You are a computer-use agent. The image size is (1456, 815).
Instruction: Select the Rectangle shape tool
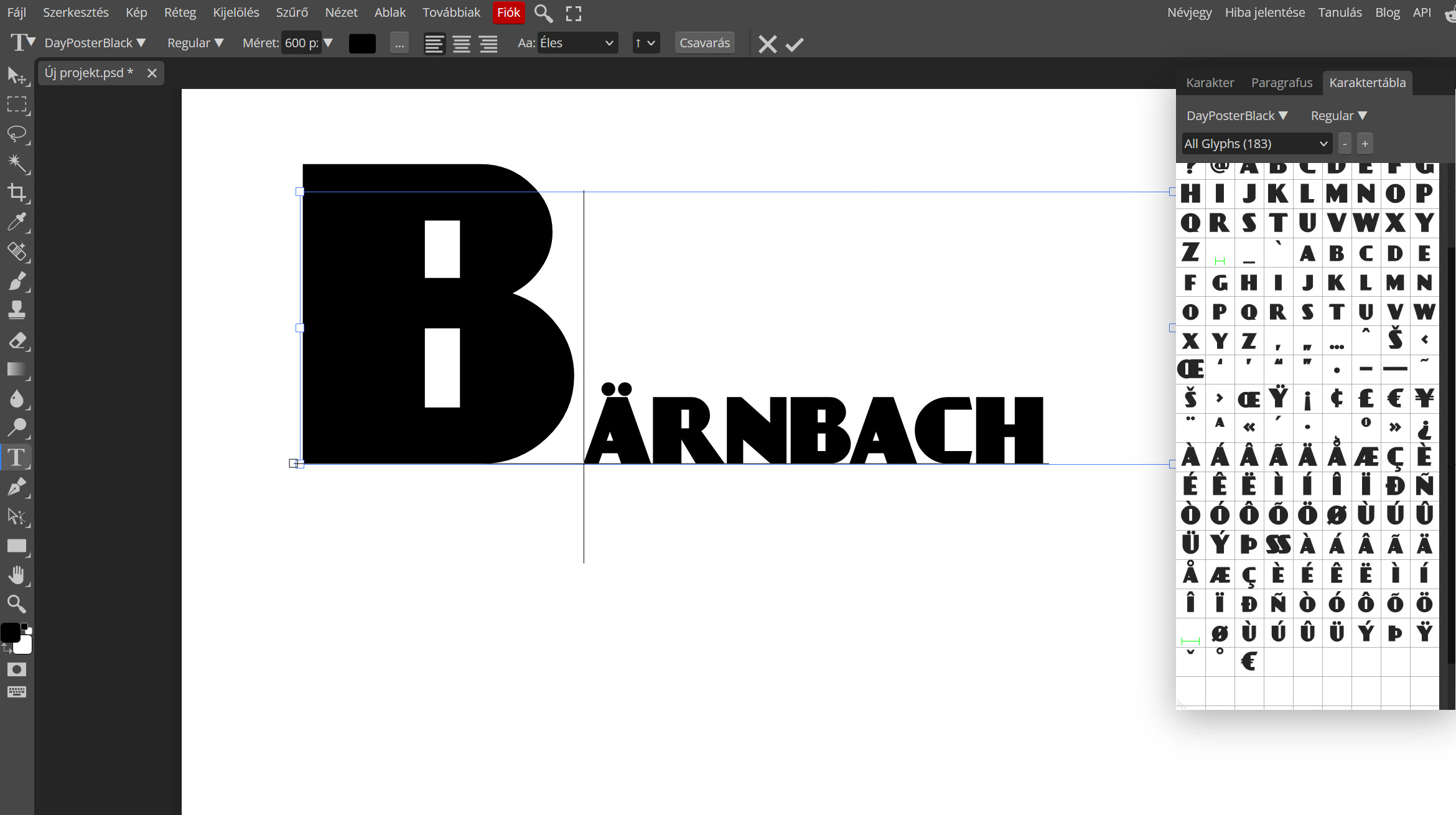17,546
